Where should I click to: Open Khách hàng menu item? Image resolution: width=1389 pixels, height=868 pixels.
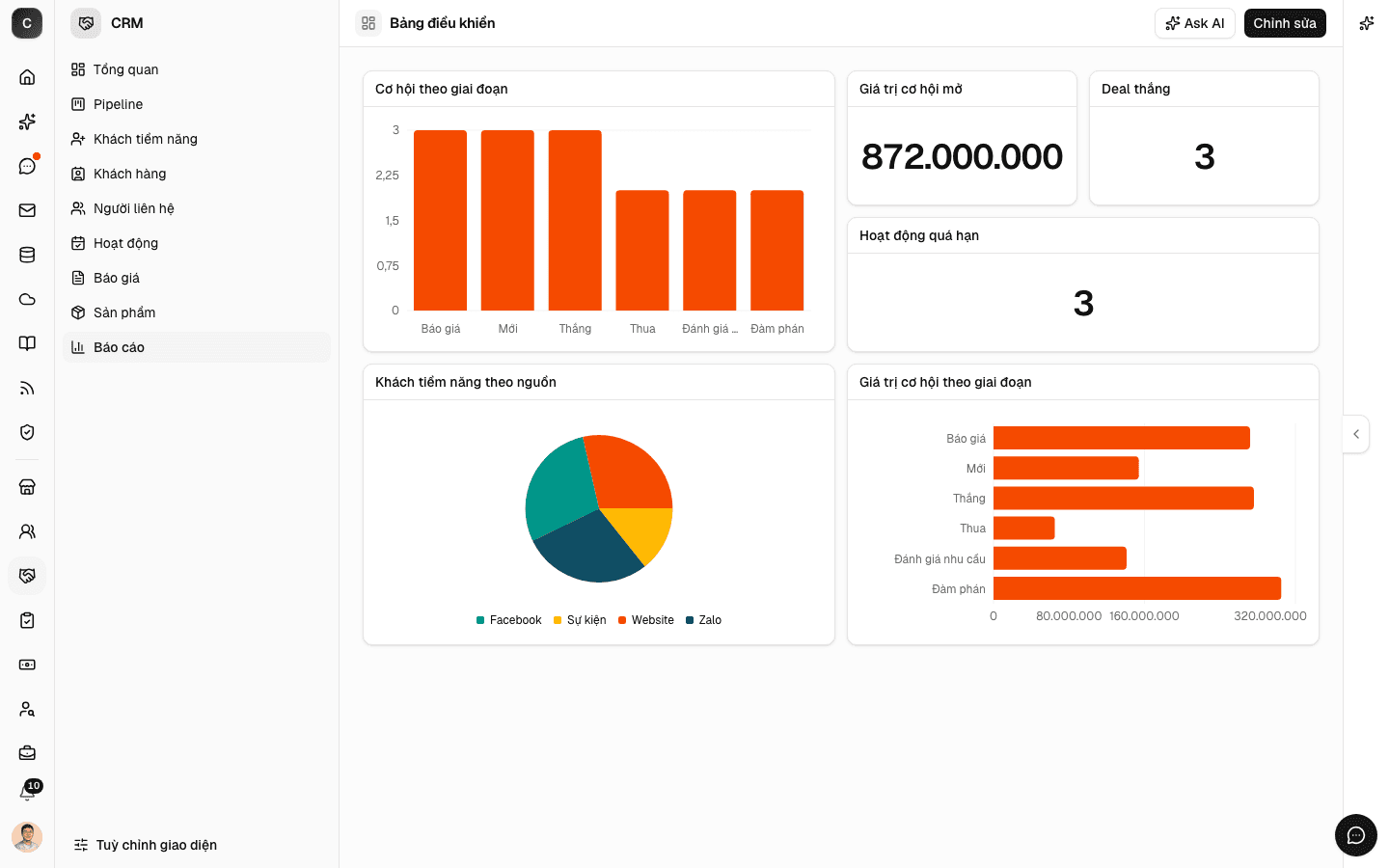click(197, 174)
